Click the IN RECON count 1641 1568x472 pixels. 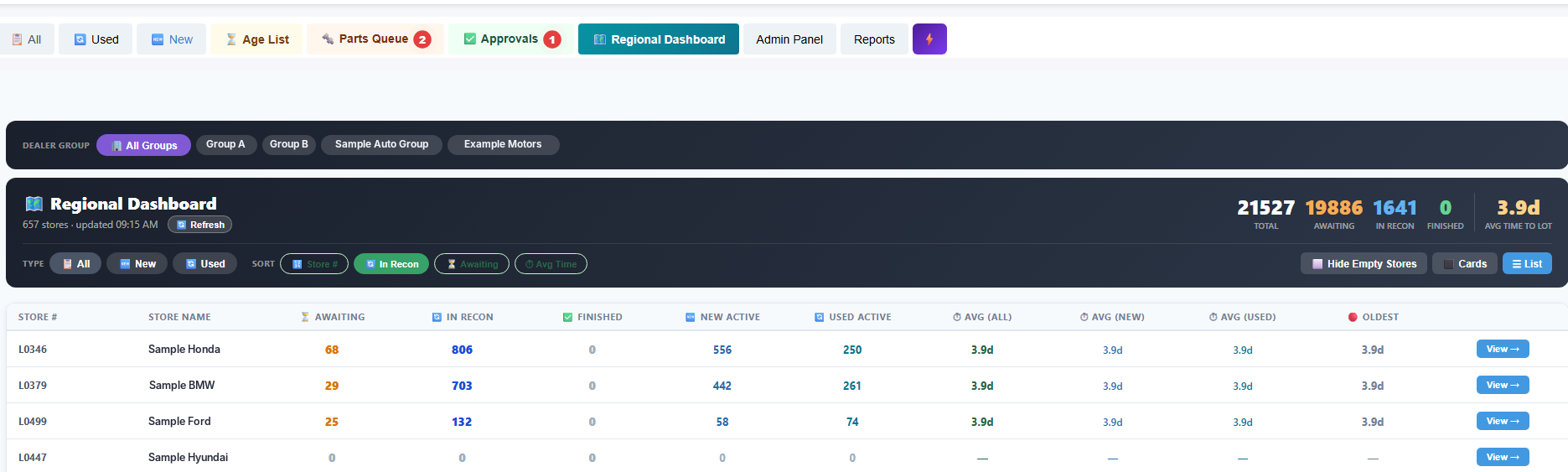(1395, 207)
